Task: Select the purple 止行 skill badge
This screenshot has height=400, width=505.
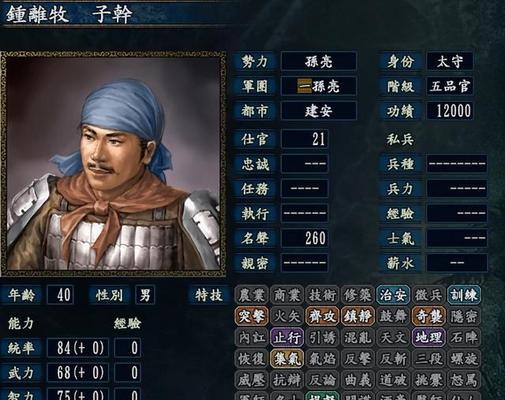Action: [x=287, y=337]
